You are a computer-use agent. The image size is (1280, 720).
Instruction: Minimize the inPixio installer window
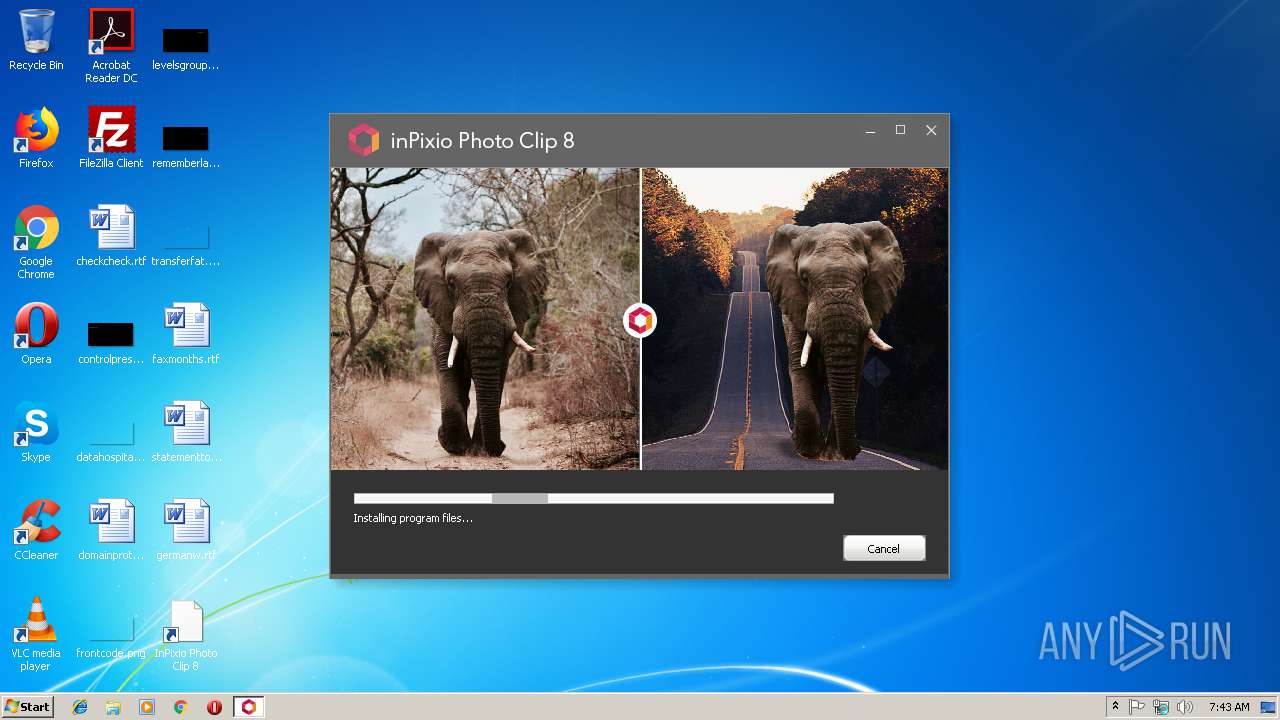click(871, 131)
